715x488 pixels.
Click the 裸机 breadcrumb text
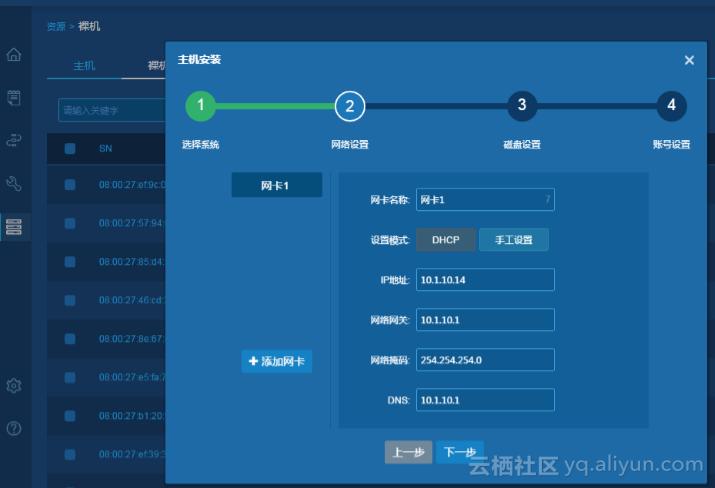coord(89,26)
